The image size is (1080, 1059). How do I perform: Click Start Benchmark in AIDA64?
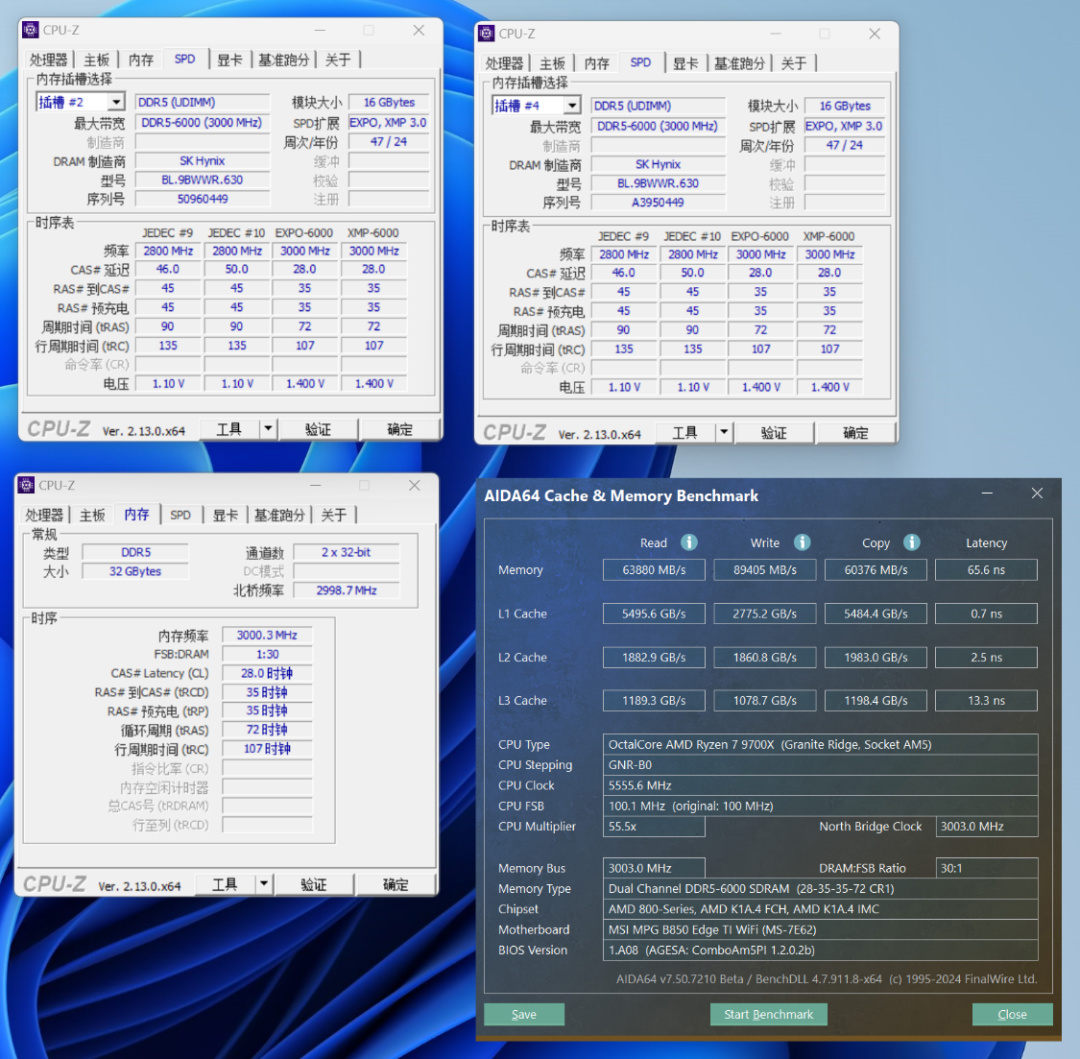[769, 1014]
